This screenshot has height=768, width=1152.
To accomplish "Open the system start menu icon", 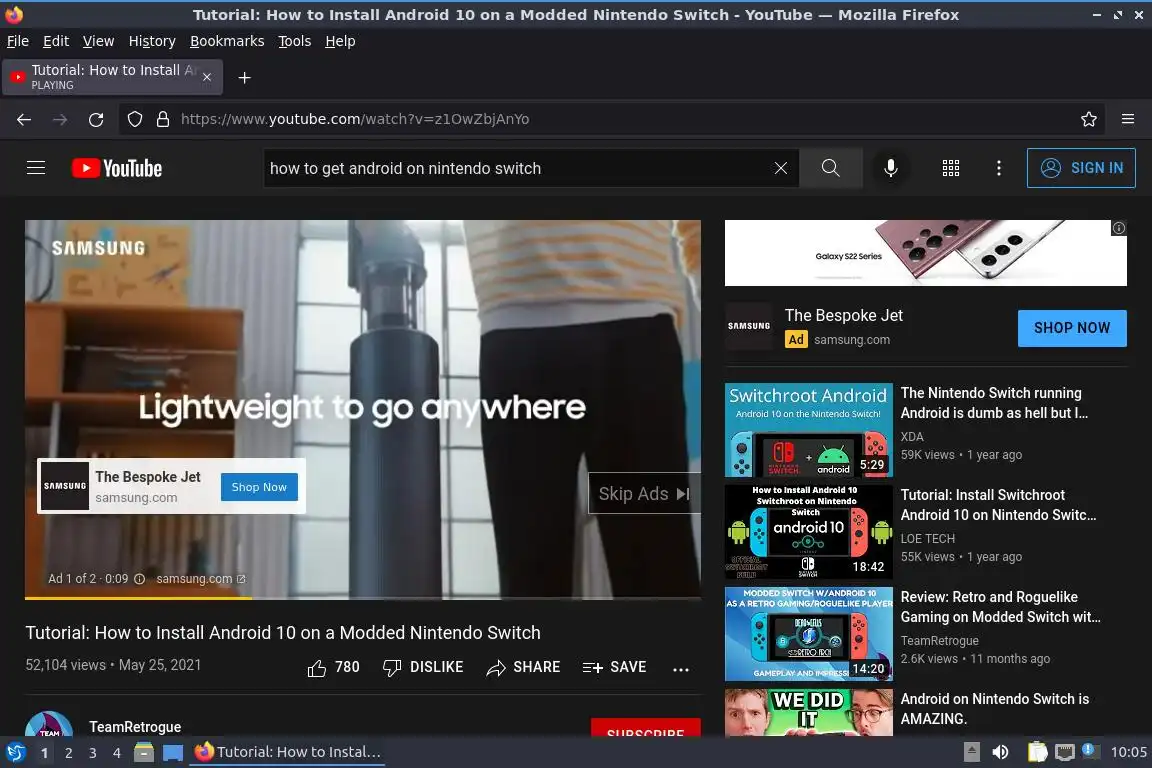I will tap(15, 752).
